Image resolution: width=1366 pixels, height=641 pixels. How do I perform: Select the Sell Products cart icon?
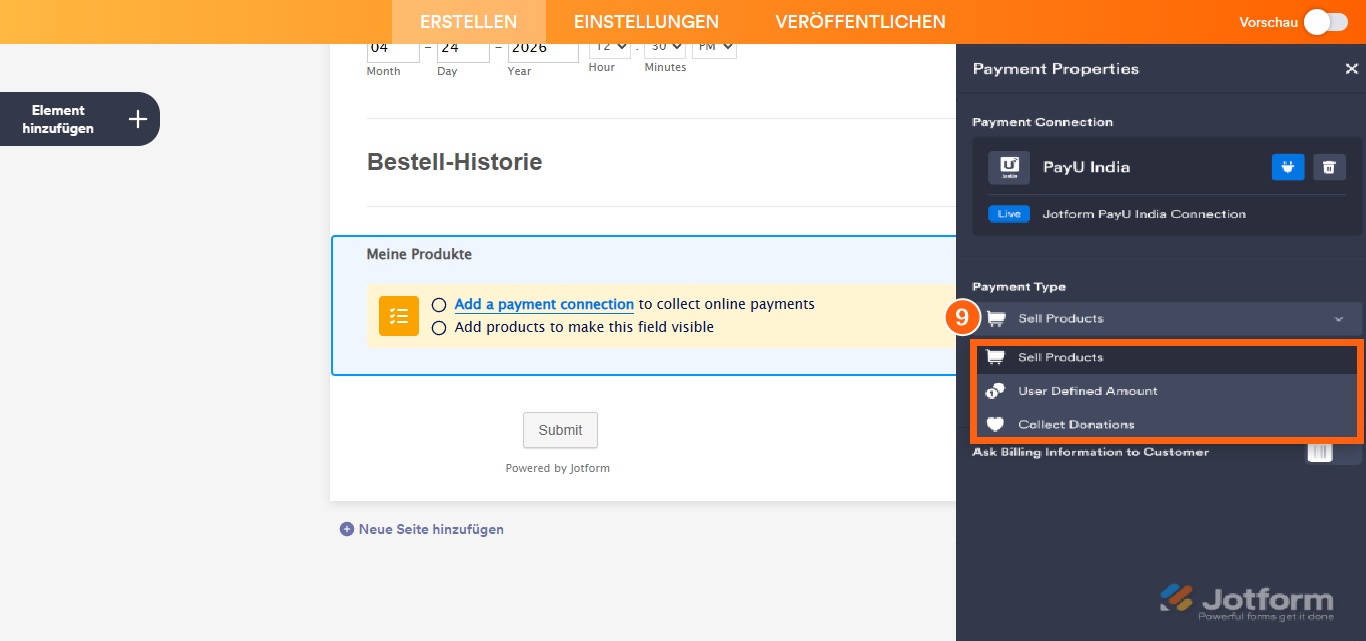tap(995, 355)
